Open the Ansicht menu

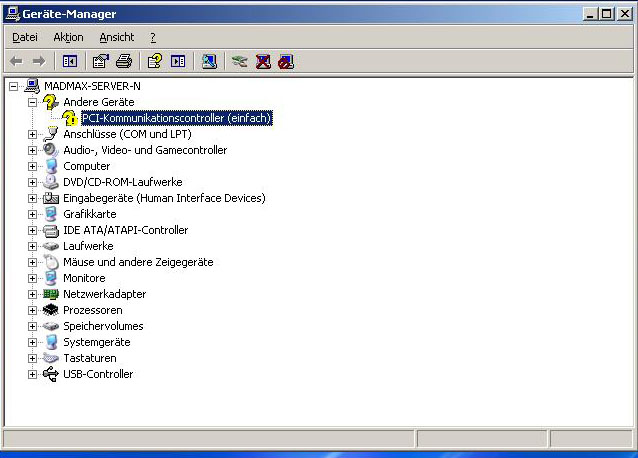click(117, 37)
